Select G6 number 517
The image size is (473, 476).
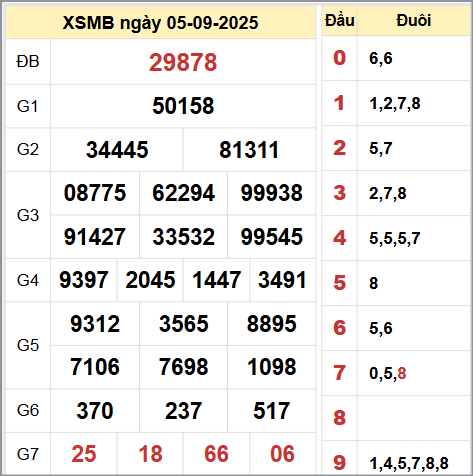click(272, 411)
